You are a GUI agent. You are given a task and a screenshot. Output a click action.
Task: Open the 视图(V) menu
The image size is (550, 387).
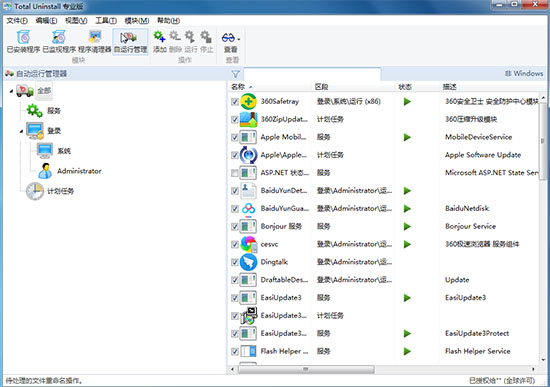click(76, 21)
